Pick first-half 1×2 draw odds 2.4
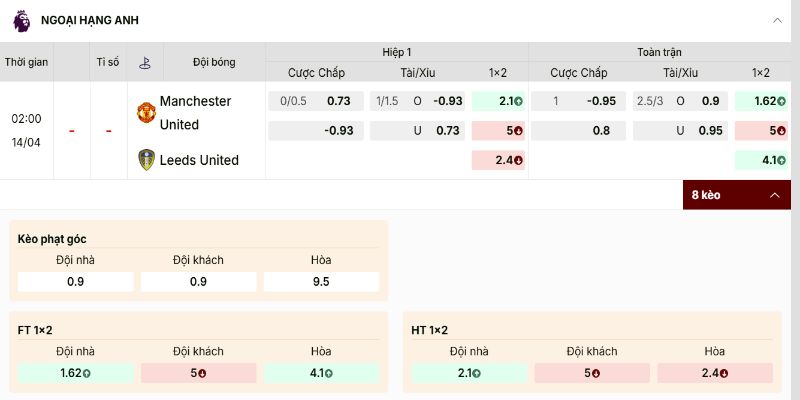This screenshot has height=400, width=800. point(498,160)
